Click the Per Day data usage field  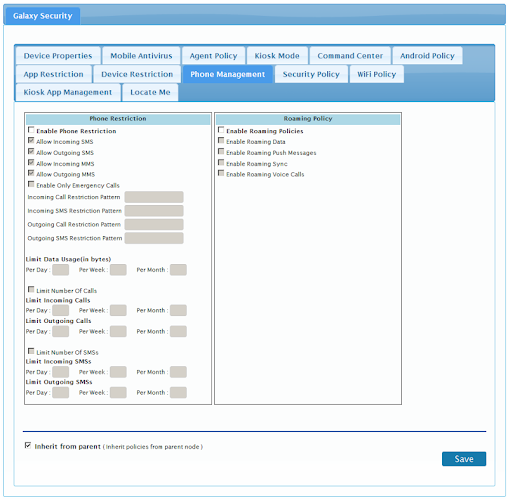coord(61,270)
